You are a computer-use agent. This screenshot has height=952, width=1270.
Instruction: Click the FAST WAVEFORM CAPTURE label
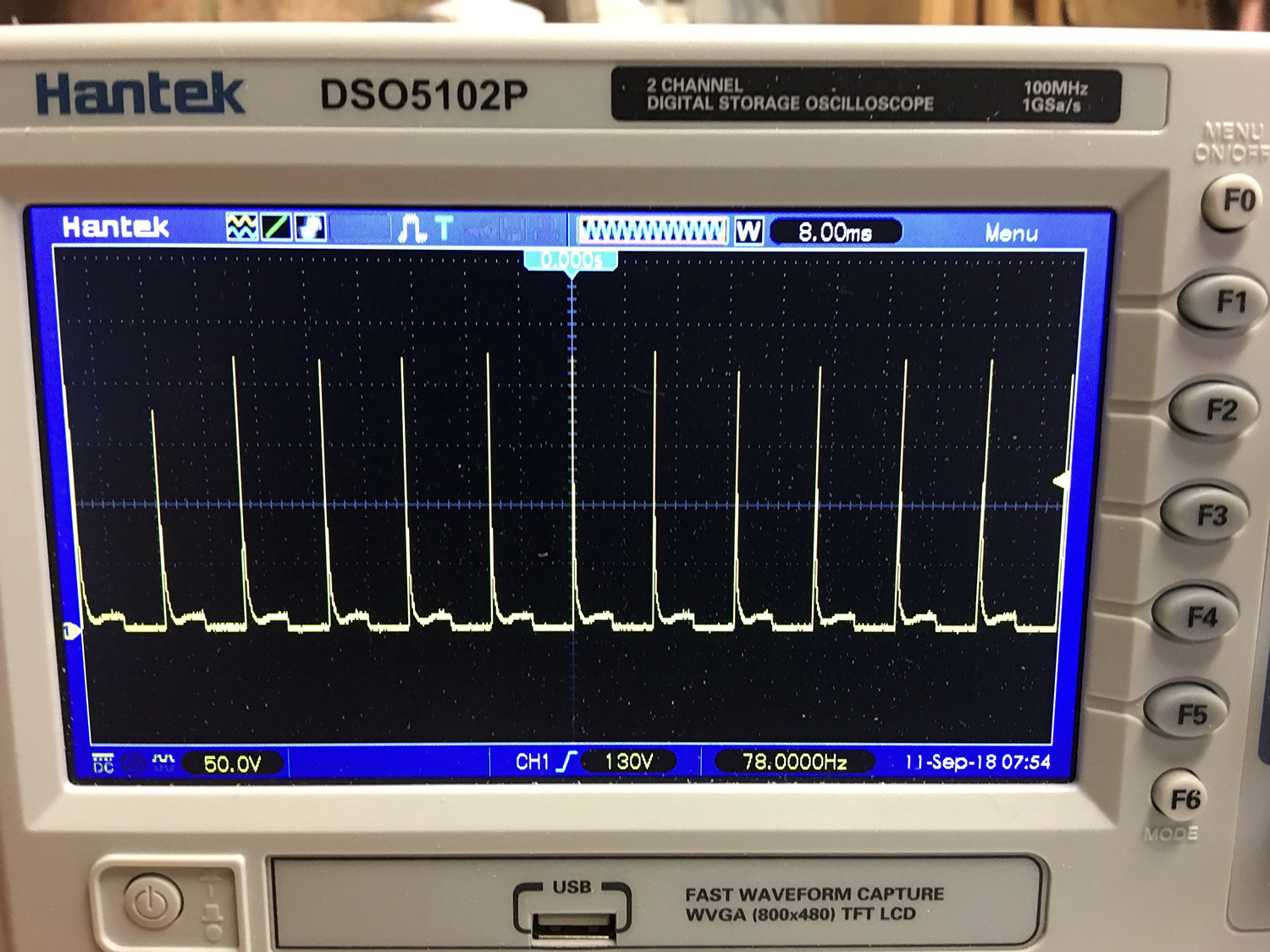point(814,894)
